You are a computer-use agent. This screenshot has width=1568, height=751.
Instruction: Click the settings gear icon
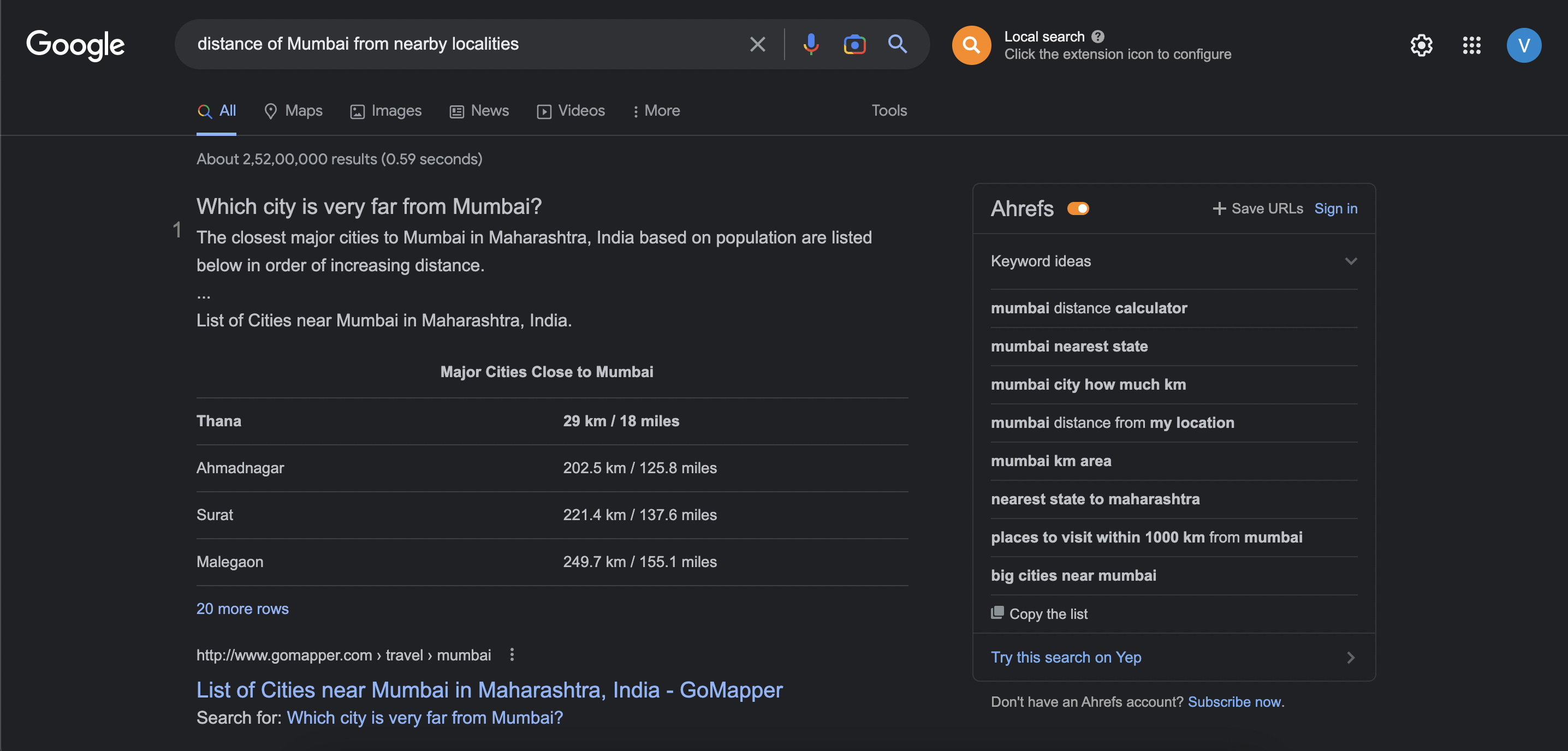pos(1421,44)
